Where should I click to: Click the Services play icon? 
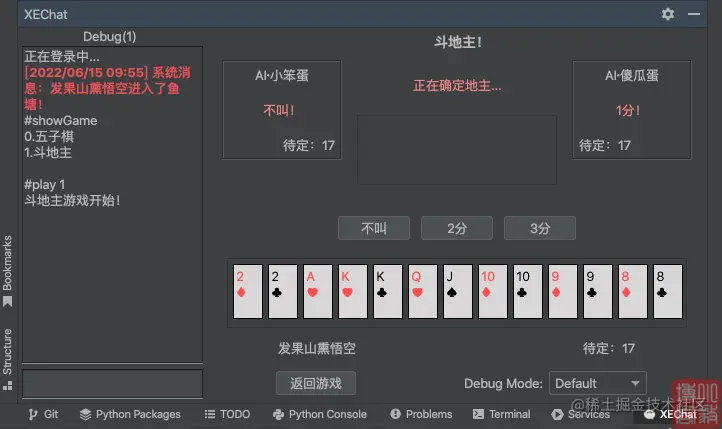pos(557,414)
